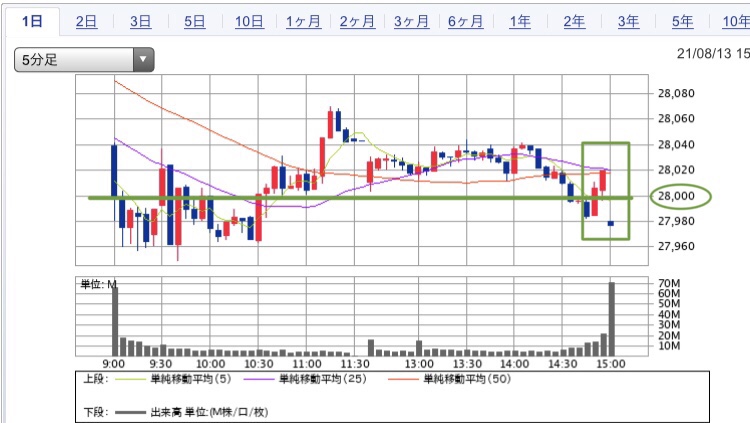The image size is (750, 423).
Task: Switch to the 2日 period tab
Action: tap(86, 22)
